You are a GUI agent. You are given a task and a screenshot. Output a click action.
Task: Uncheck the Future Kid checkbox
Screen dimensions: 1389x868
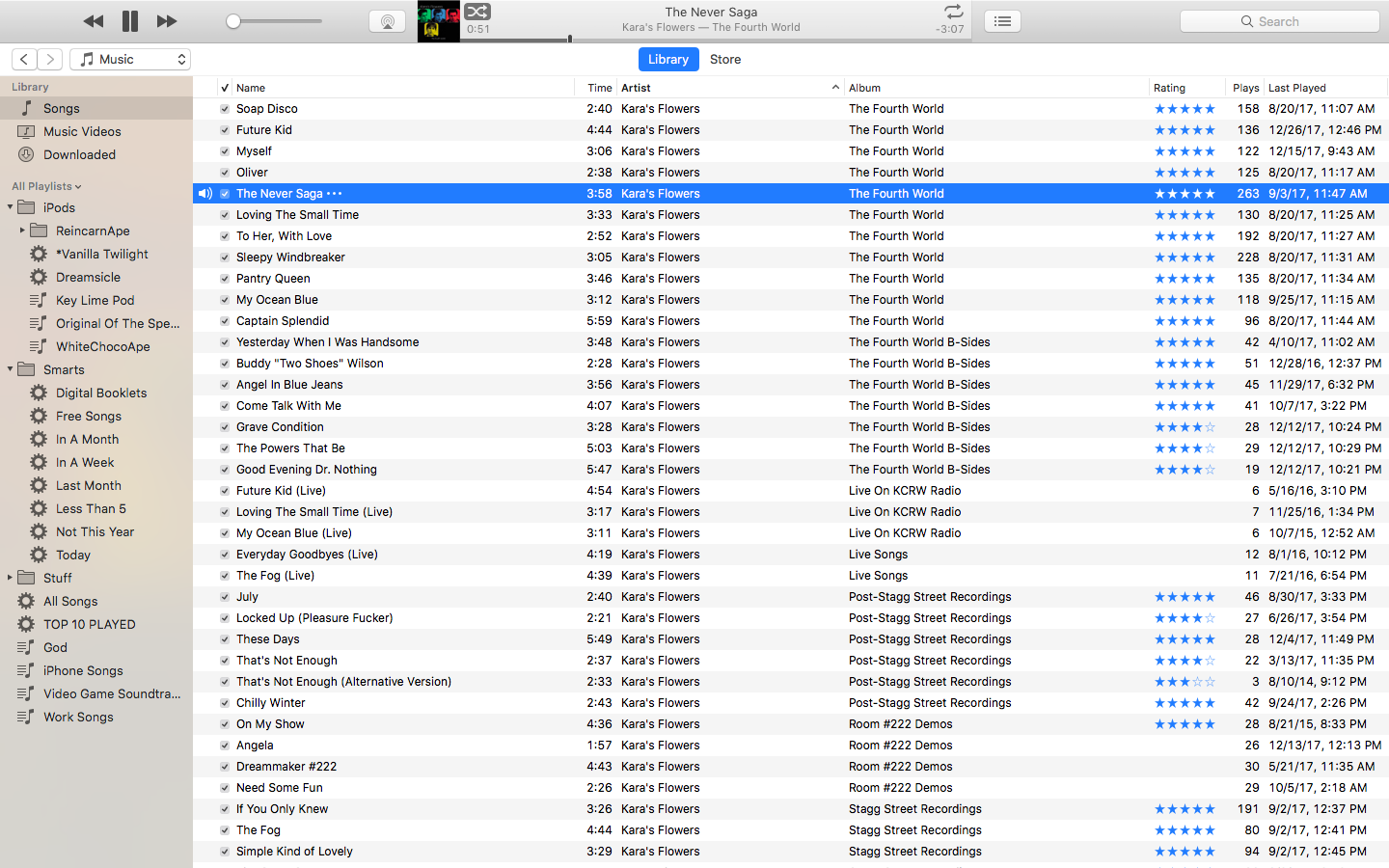click(x=225, y=130)
